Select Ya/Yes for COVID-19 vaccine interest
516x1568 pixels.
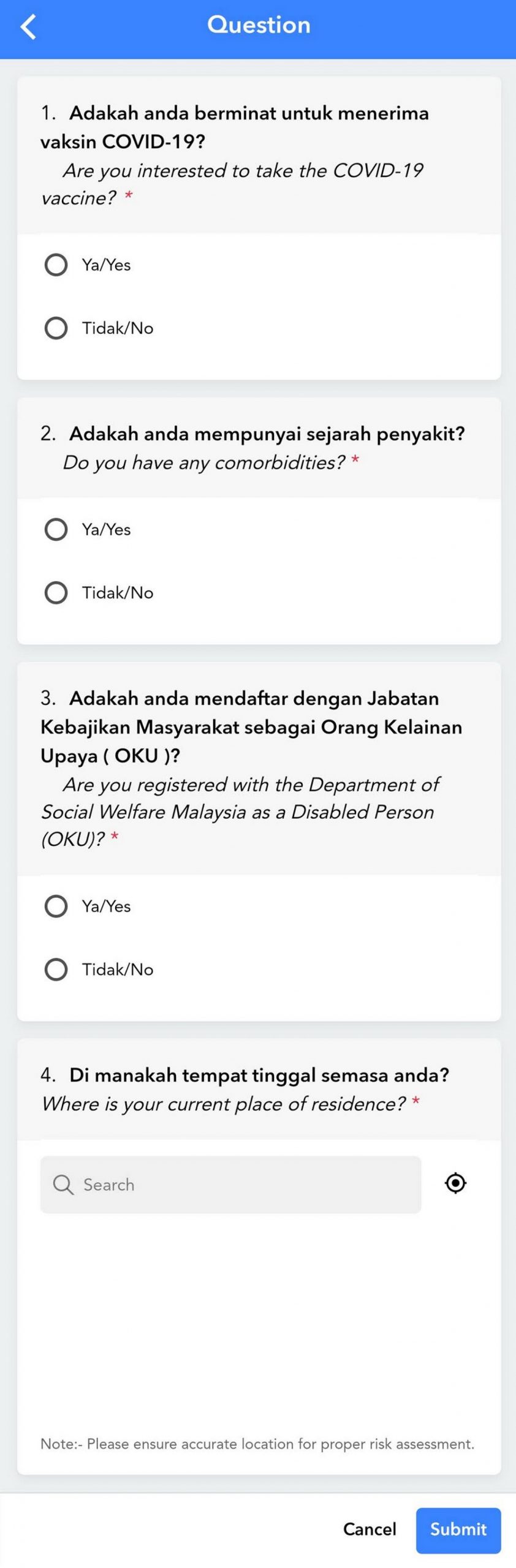(56, 265)
